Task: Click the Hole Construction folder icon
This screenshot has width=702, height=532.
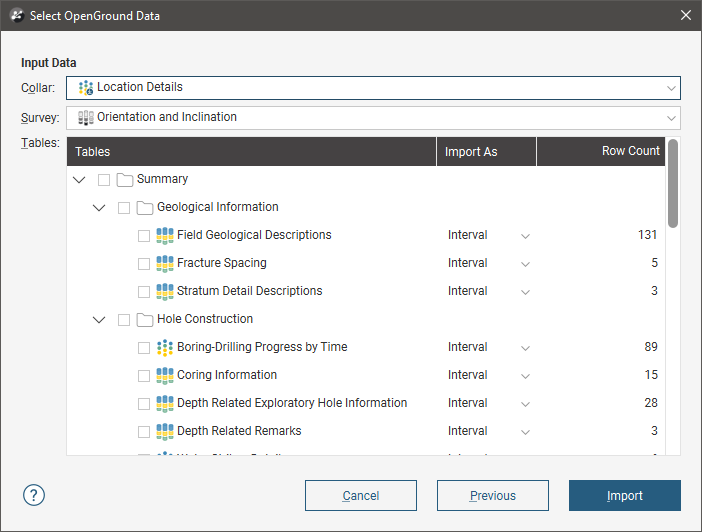Action: click(x=145, y=320)
